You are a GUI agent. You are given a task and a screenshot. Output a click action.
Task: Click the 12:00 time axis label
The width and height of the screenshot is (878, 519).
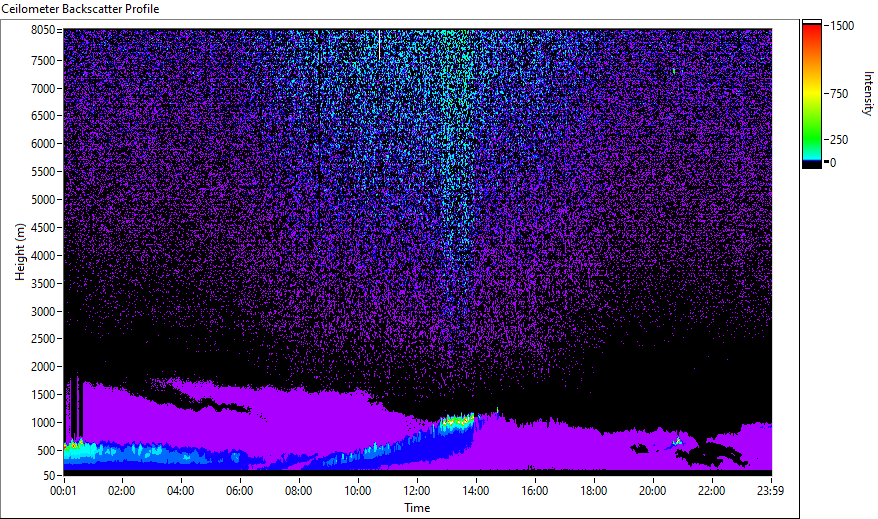click(x=417, y=491)
